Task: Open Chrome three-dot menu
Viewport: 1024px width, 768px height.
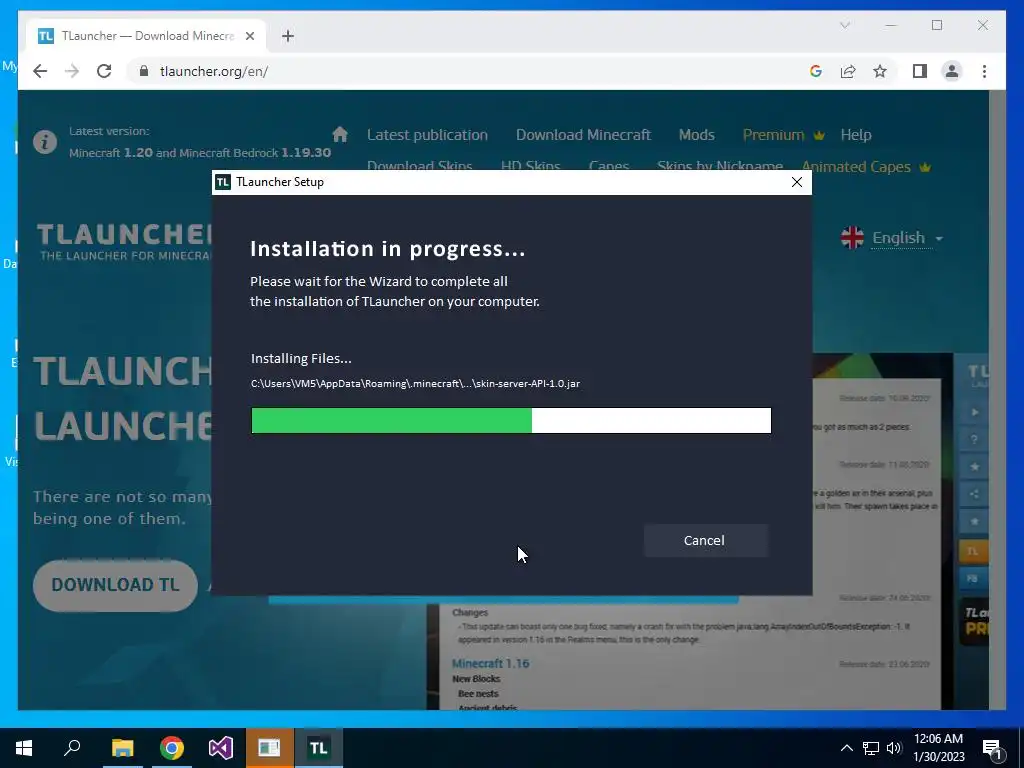Action: point(984,71)
